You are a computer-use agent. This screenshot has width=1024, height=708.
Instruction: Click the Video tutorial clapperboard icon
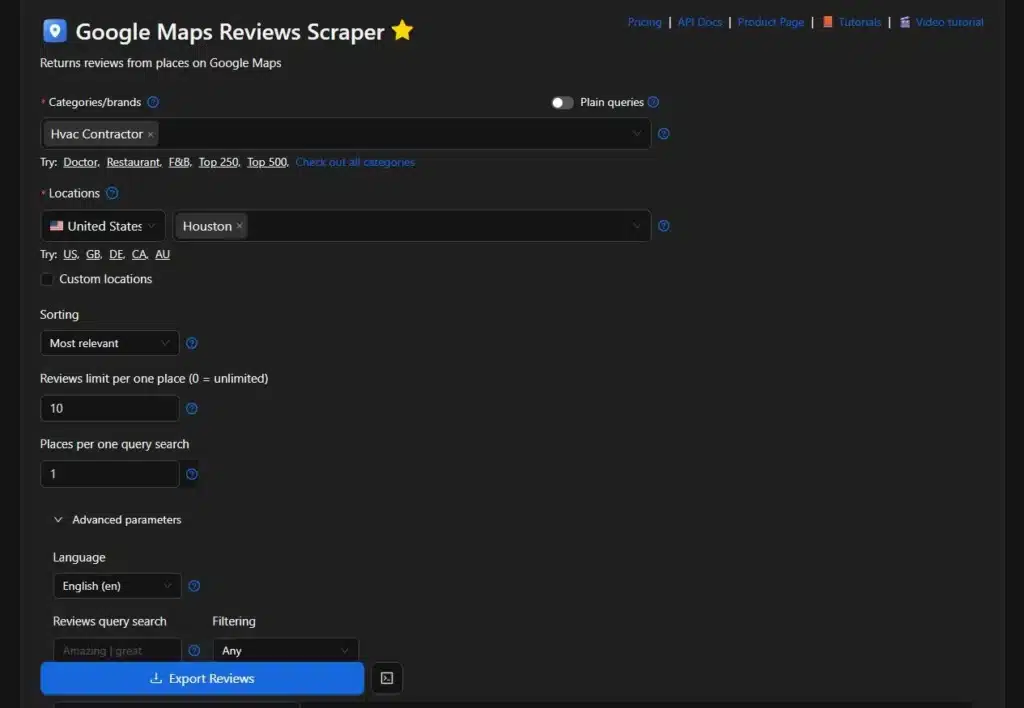coord(907,21)
